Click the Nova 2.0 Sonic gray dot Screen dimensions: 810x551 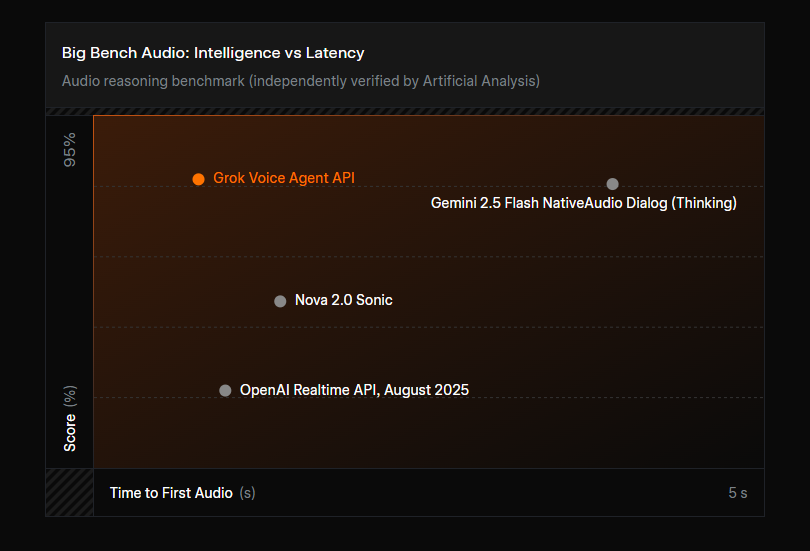tap(280, 301)
